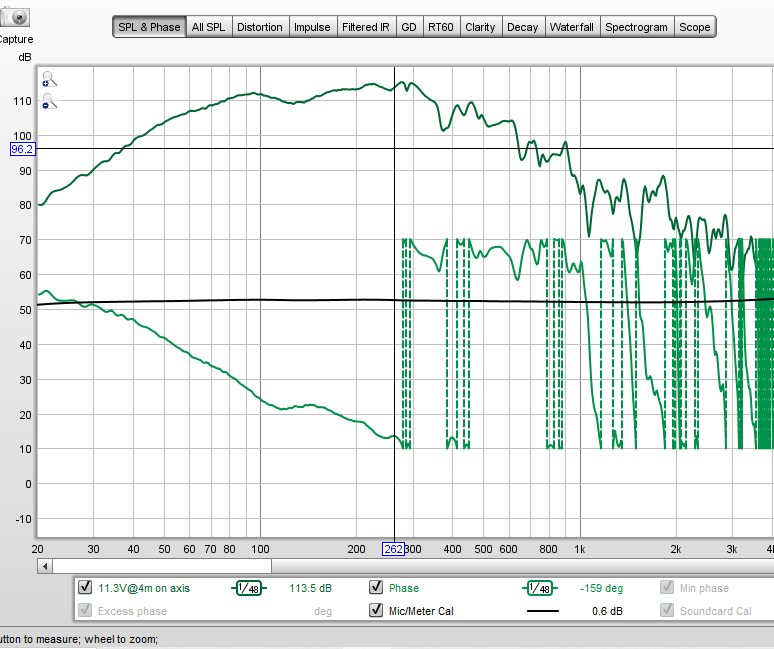The image size is (774, 649).
Task: Open the Scope tab
Action: click(695, 27)
